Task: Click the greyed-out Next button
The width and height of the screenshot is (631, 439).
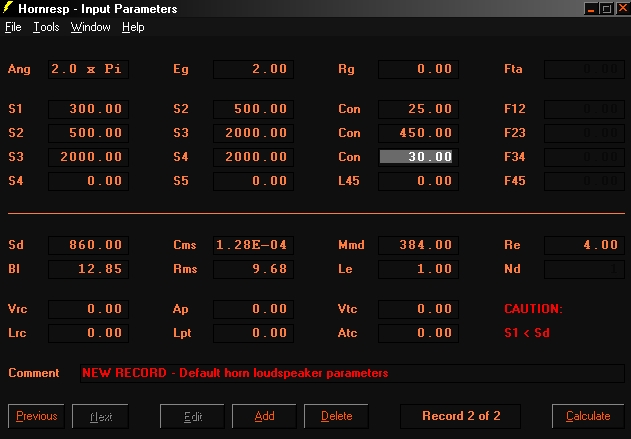Action: coord(100,416)
